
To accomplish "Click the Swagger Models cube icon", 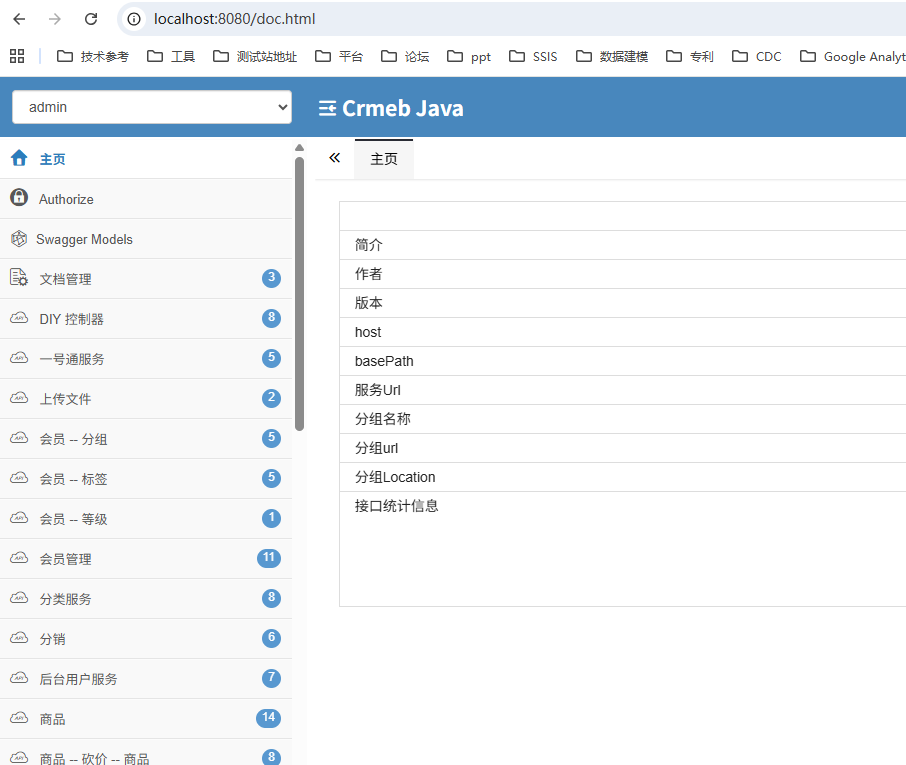I will pyautogui.click(x=18, y=239).
